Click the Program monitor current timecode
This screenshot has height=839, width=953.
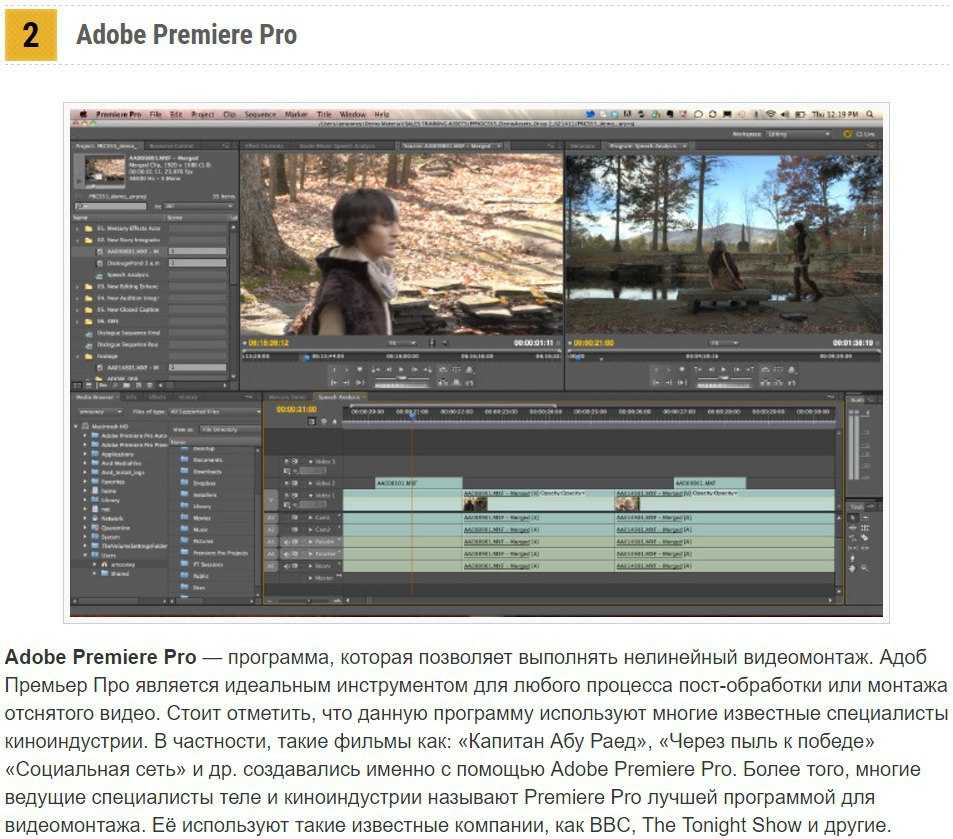[x=594, y=343]
